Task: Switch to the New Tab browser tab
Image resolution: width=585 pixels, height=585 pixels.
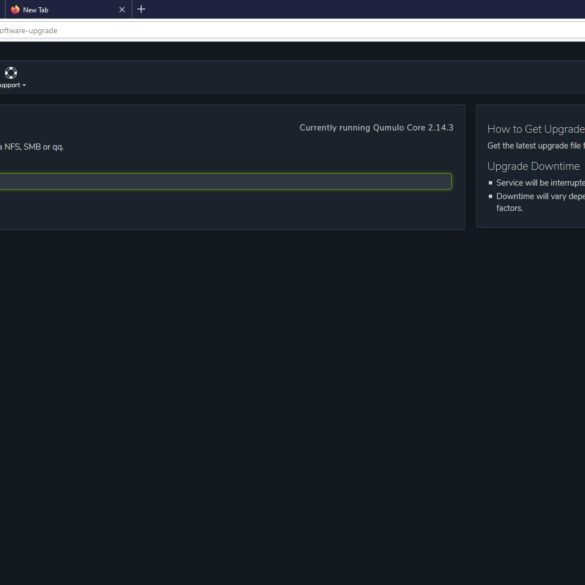Action: 68,10
